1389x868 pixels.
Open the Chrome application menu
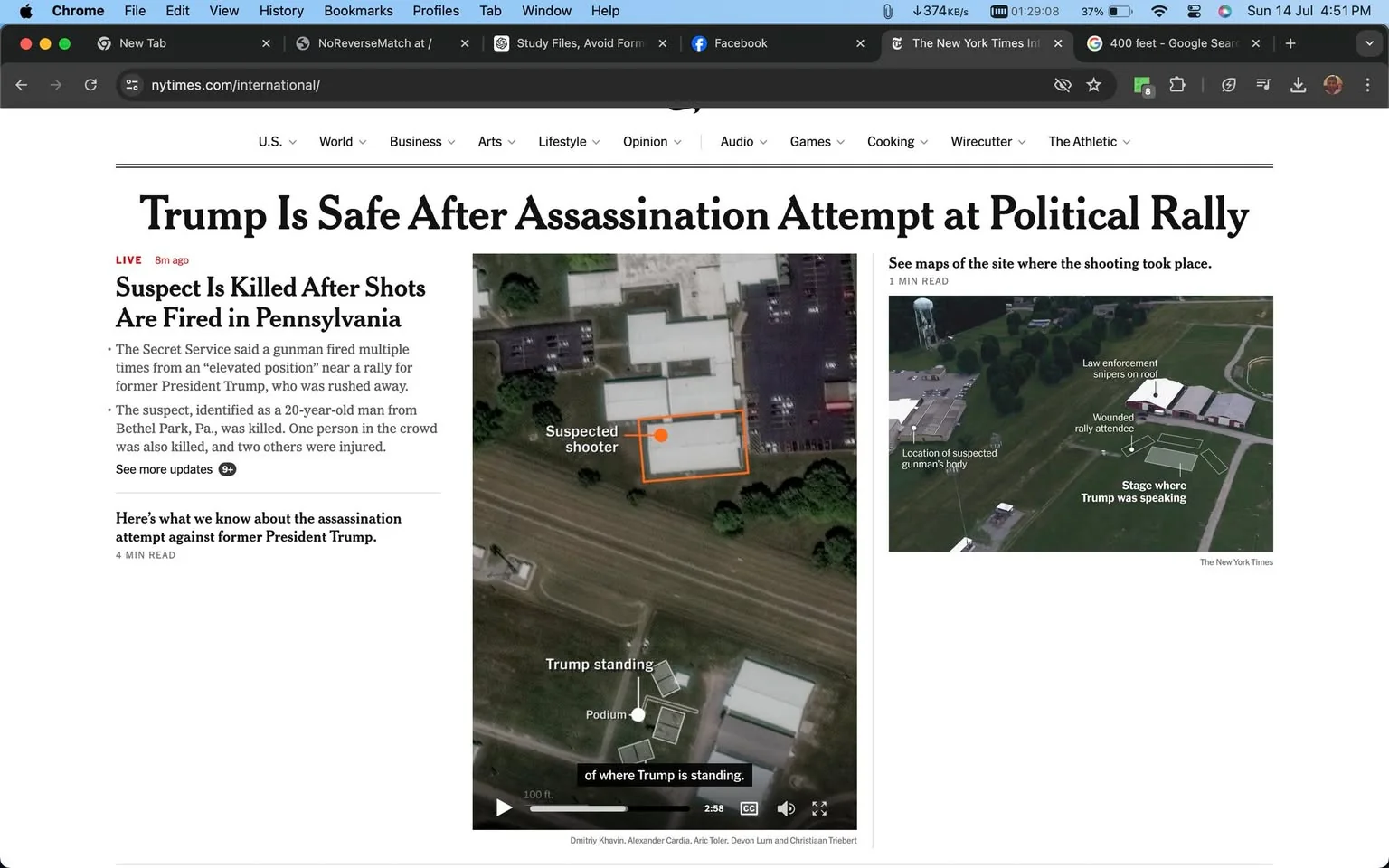pyautogui.click(x=78, y=11)
